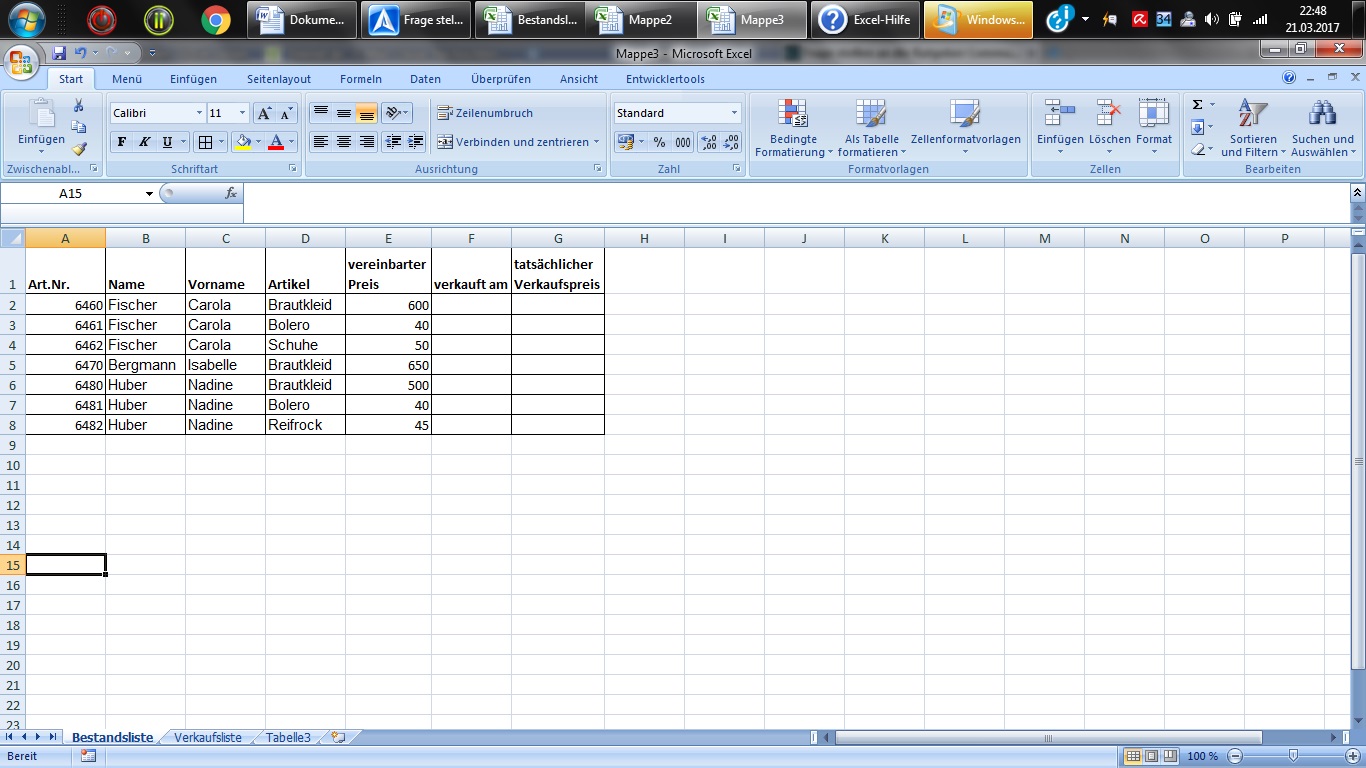Activate Verbinden und zentrieren
Viewport: 1366px width, 768px height.
pyautogui.click(x=515, y=142)
